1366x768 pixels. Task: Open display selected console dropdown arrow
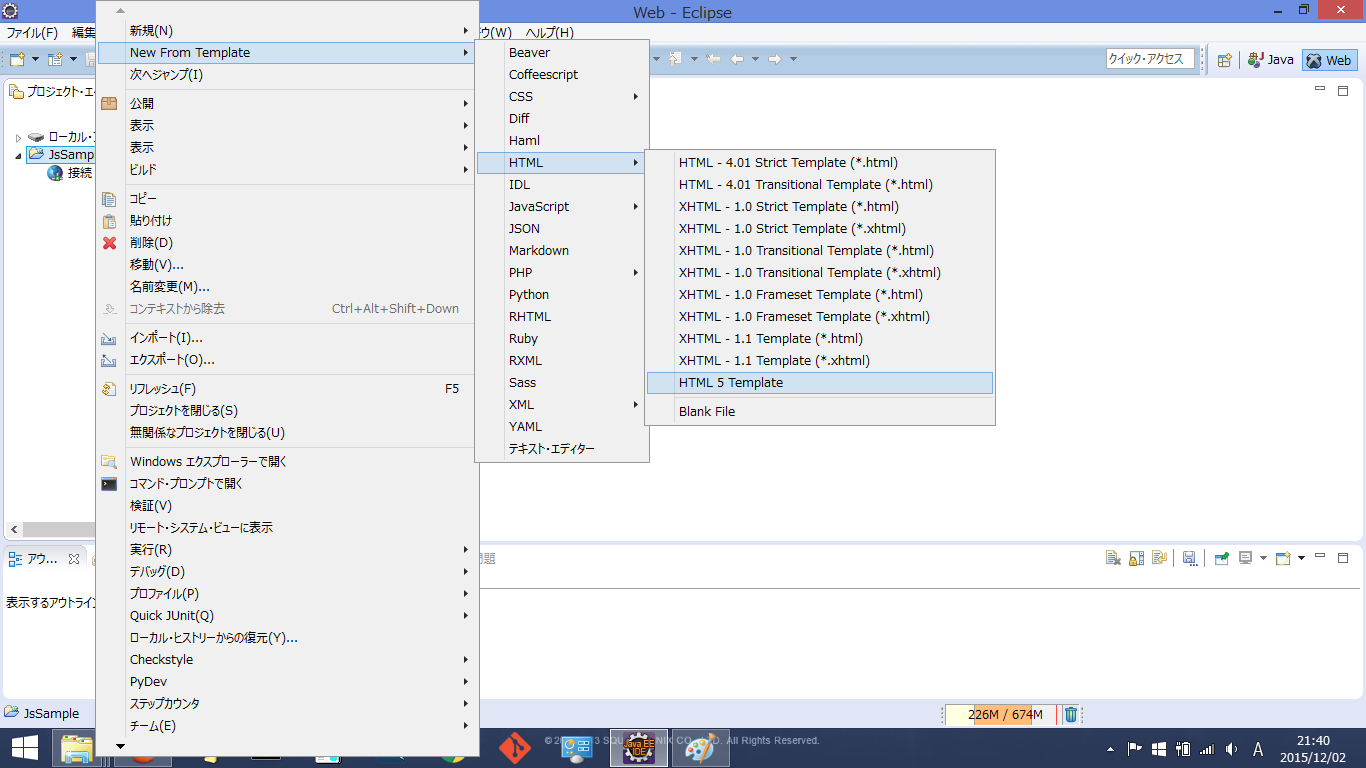pos(1263,558)
